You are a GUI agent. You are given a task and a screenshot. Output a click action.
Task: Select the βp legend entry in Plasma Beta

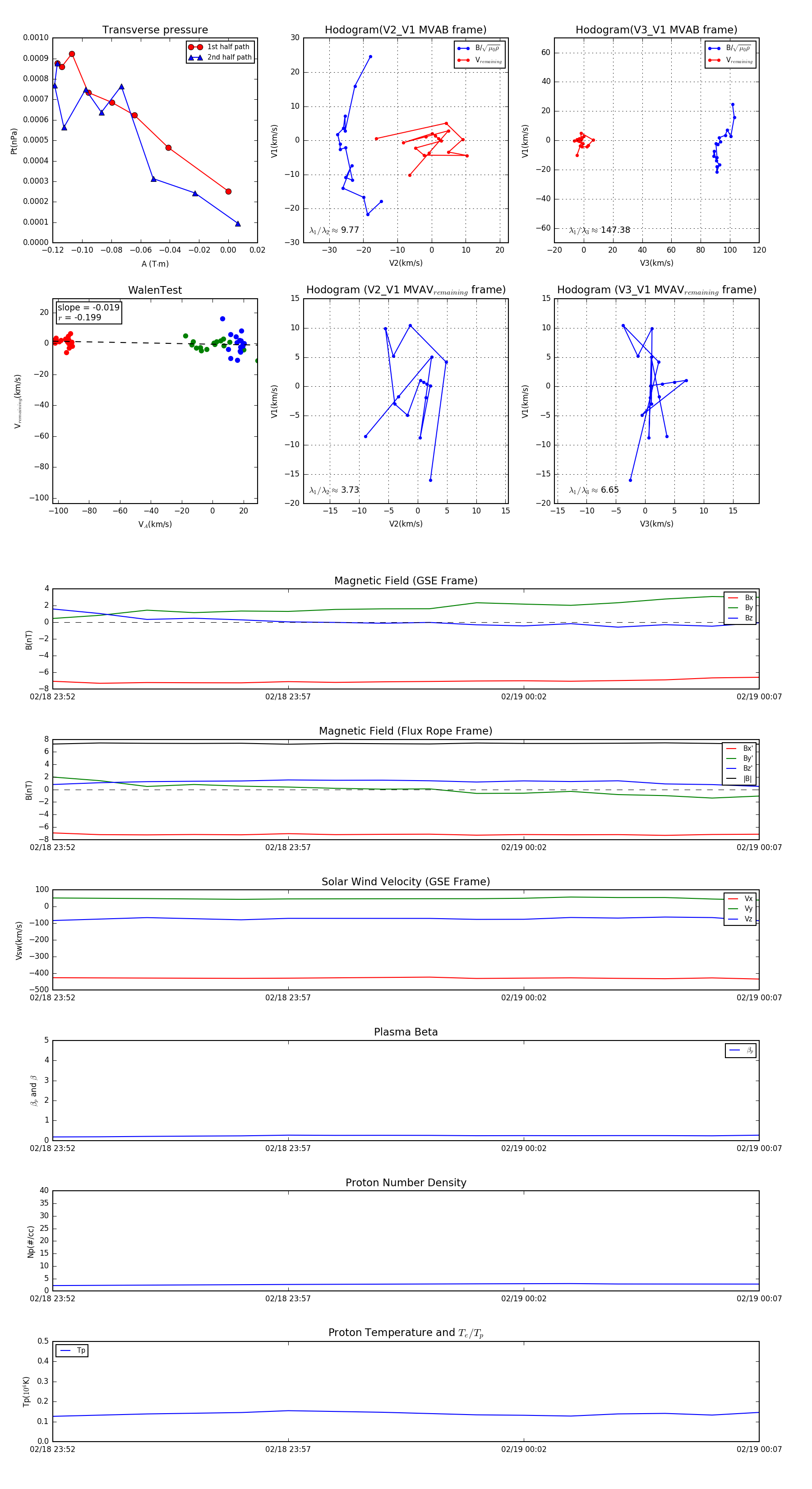pos(741,1050)
